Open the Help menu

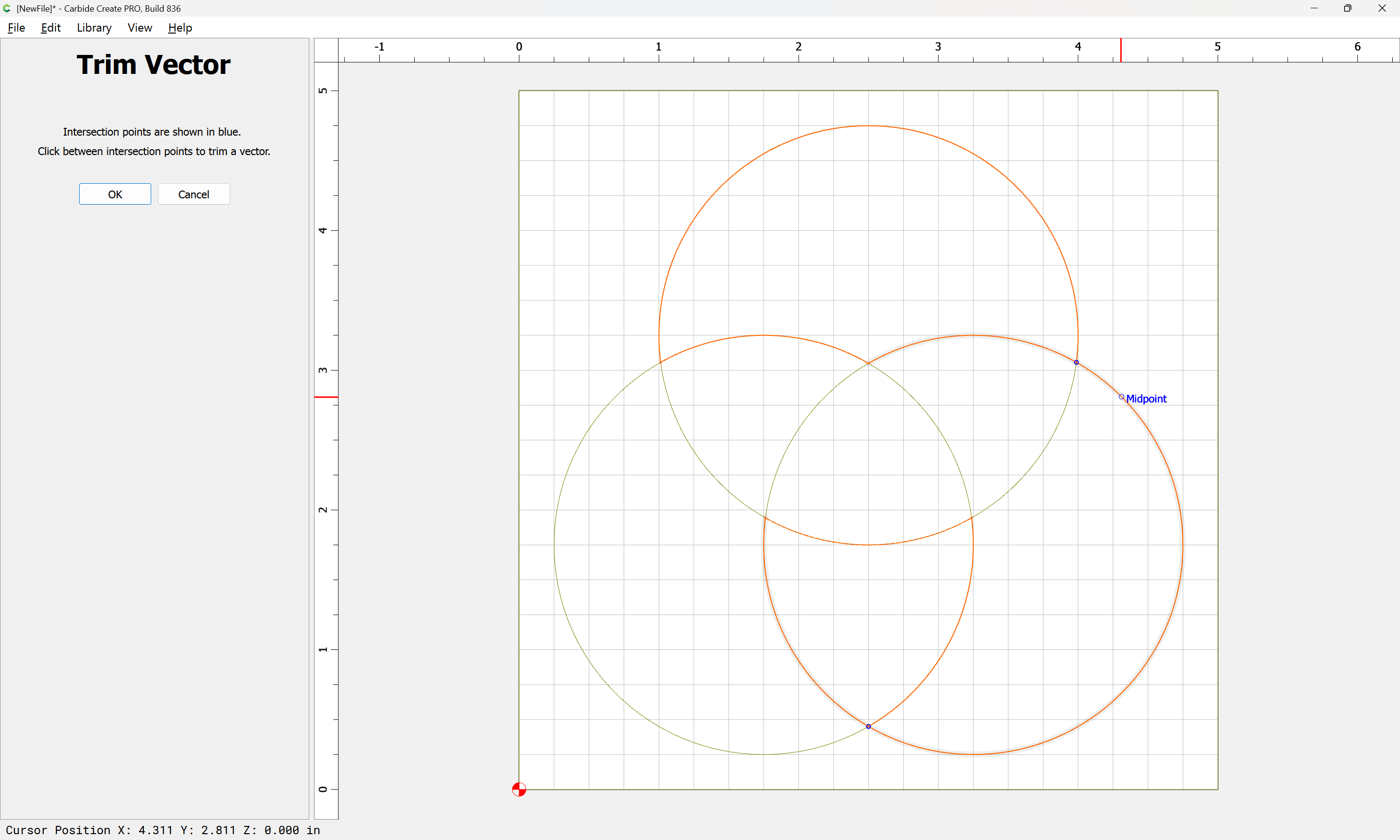180,28
